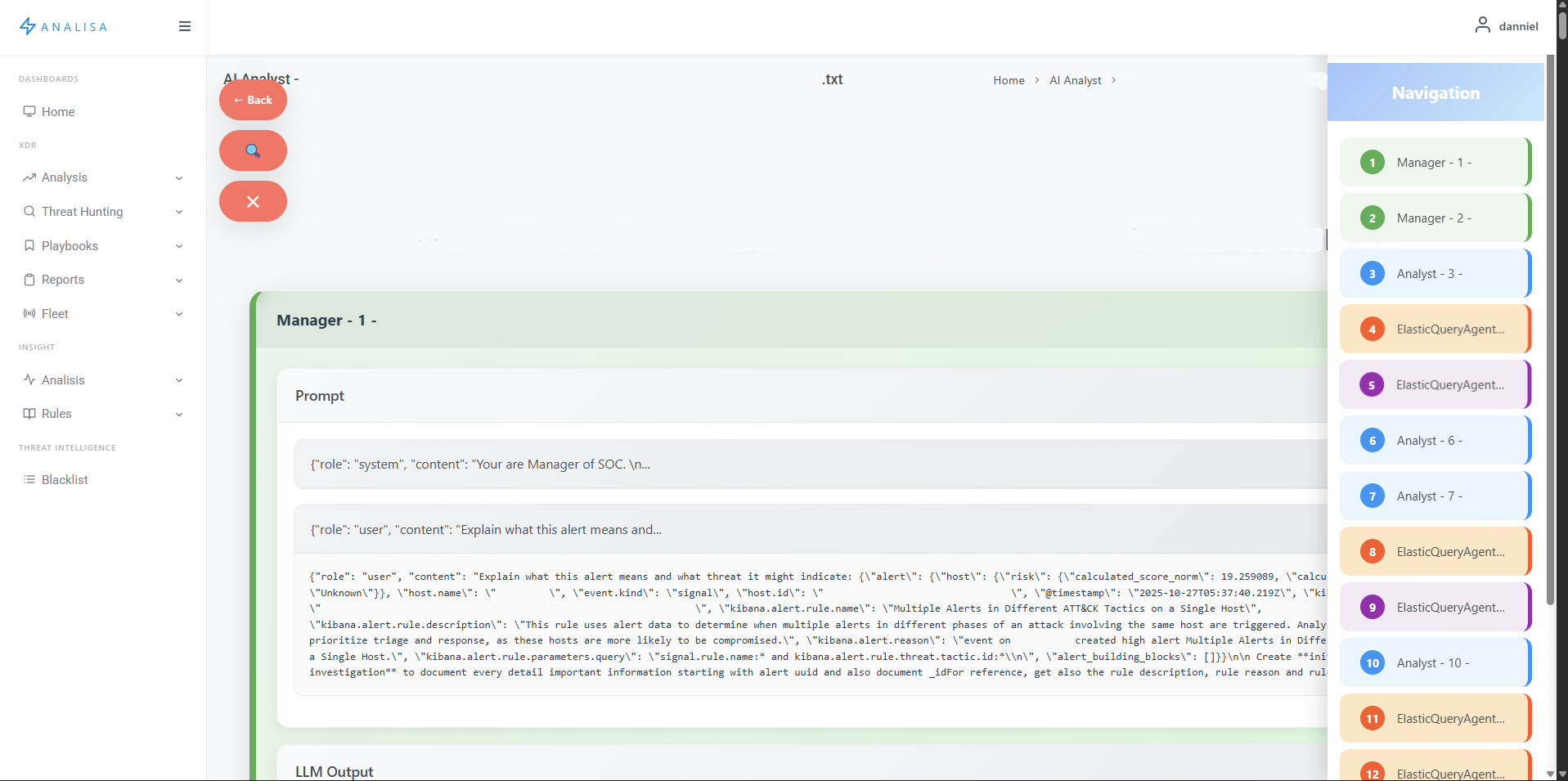Expand the Playbooks chevron
Image resolution: width=1568 pixels, height=781 pixels.
(x=179, y=246)
